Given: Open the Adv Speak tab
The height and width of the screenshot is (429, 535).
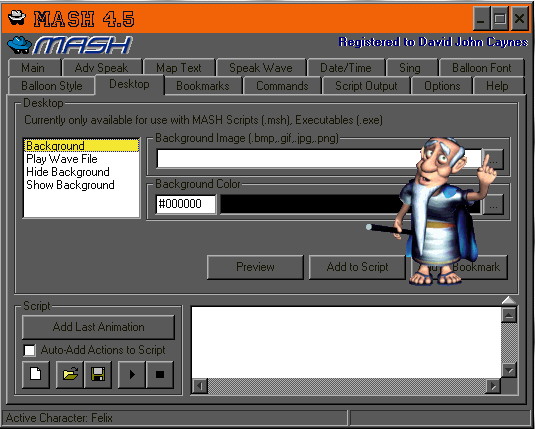Looking at the screenshot, I should (101, 68).
